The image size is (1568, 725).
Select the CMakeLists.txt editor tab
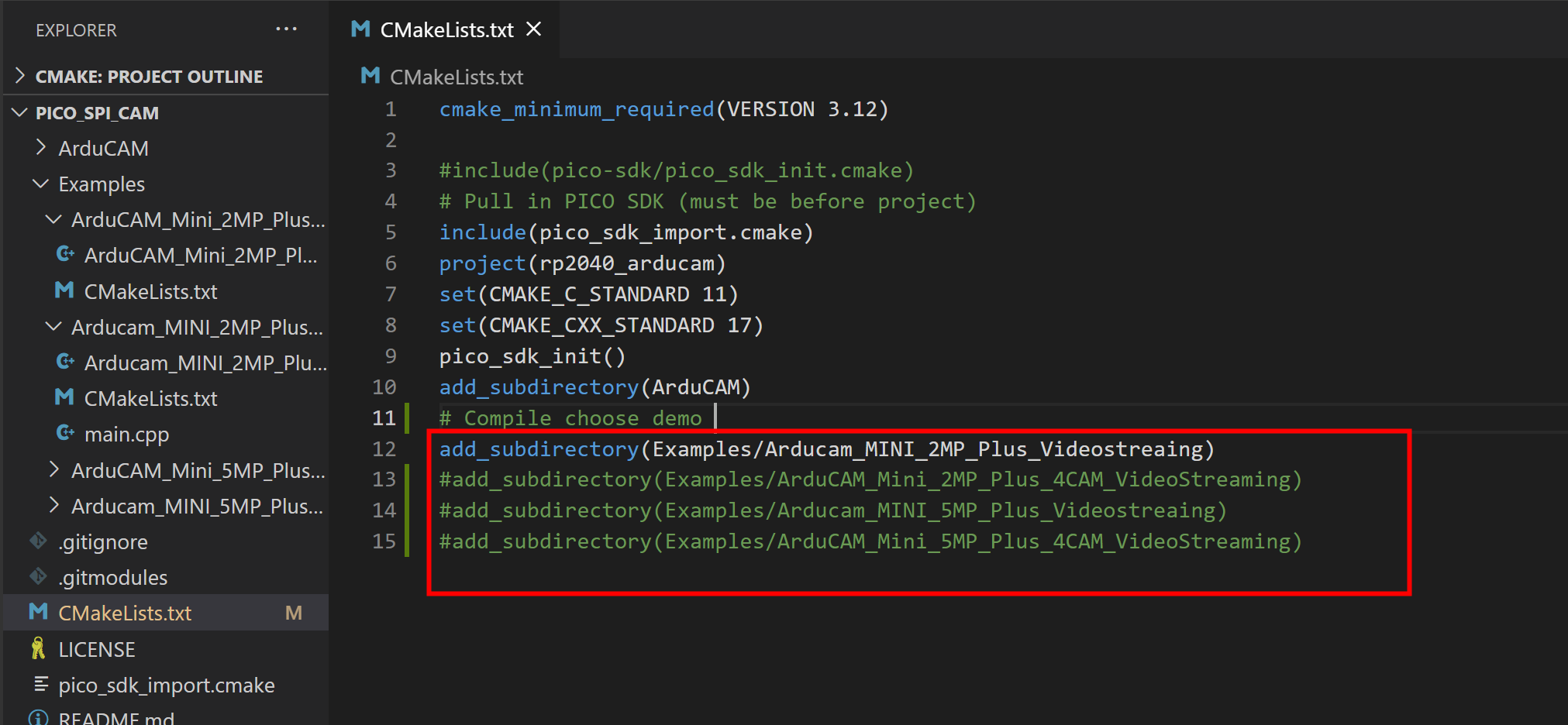[x=443, y=29]
